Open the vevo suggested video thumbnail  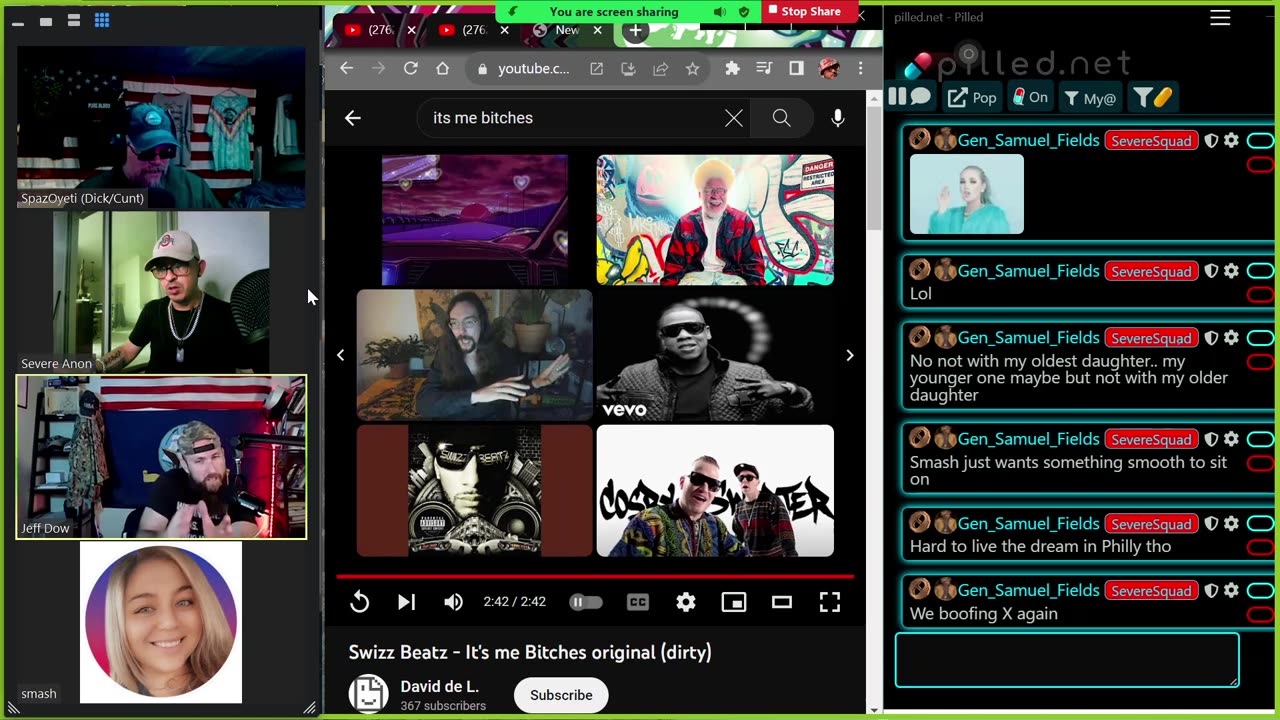[x=715, y=355]
